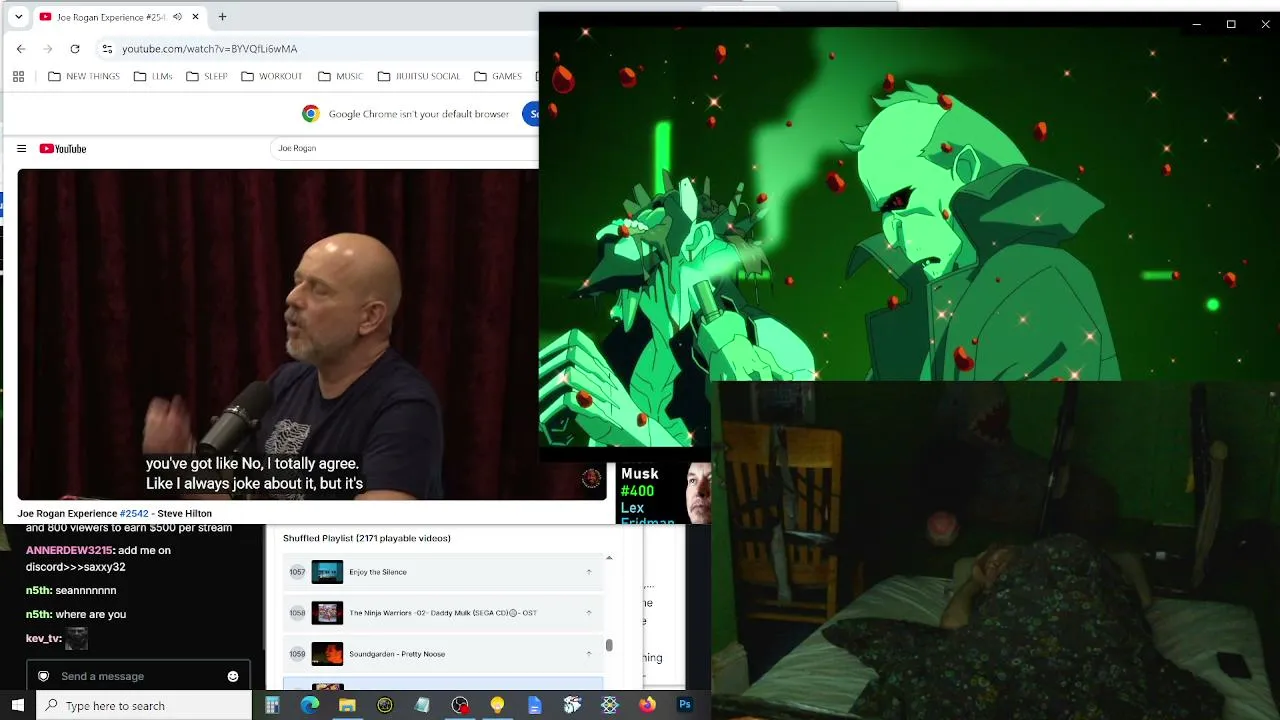Click the YouTube search box with Joe Rogan

(405, 148)
